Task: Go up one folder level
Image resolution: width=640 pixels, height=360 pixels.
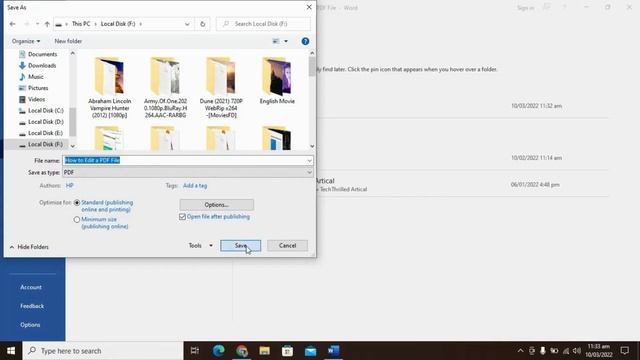Action: click(x=47, y=24)
